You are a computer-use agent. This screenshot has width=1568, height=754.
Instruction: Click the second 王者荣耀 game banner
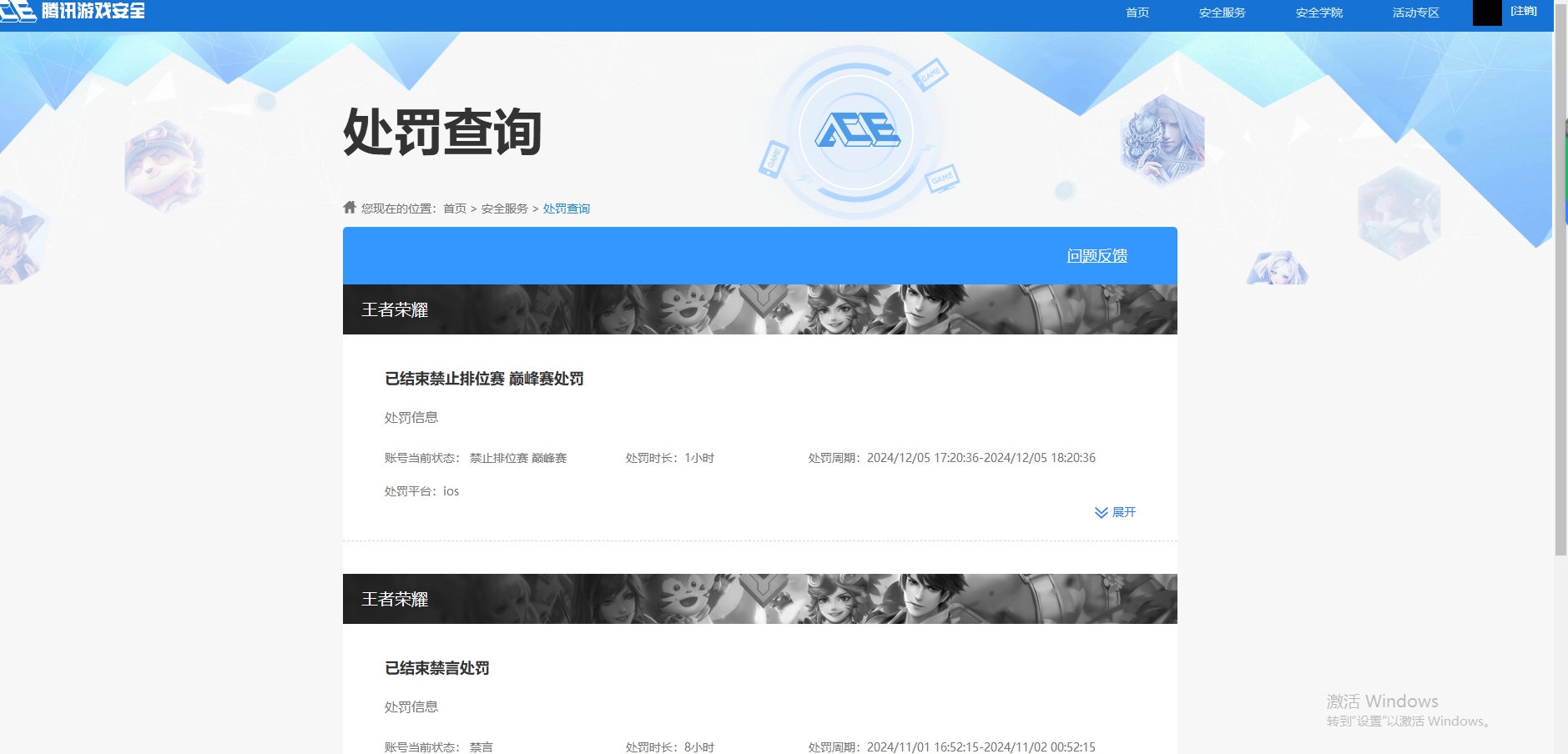(x=760, y=599)
